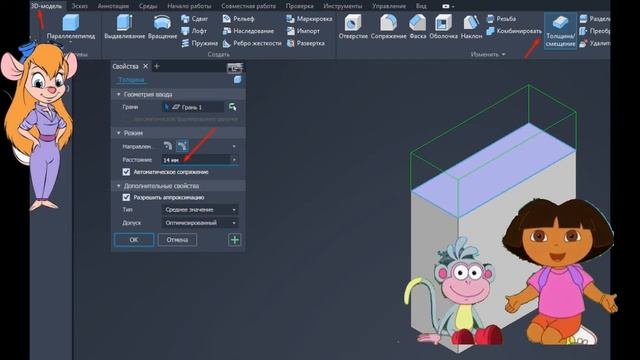This screenshot has height=360, width=640.
Task: Toggle Разрешить аппроксимацию checkbox
Action: click(x=126, y=197)
